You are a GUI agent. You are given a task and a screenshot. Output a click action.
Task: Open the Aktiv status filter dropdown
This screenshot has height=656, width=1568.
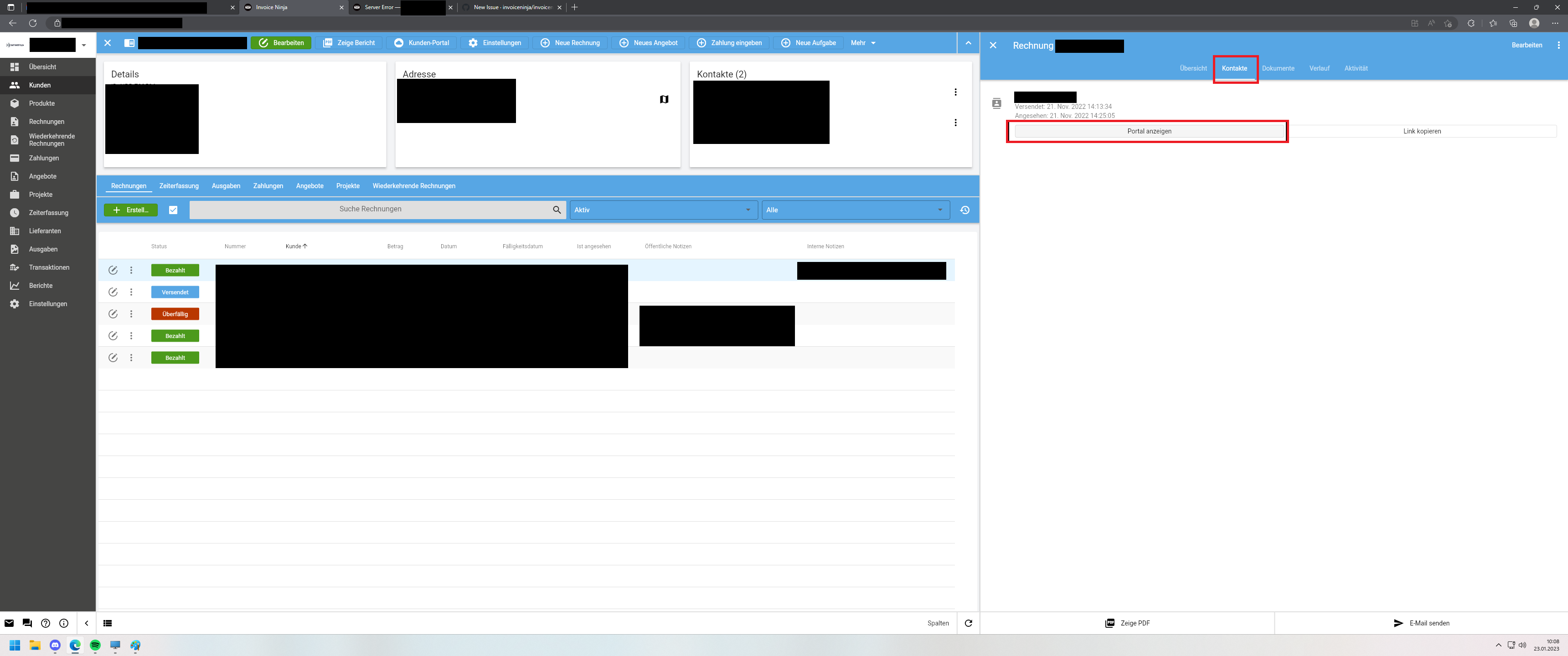pyautogui.click(x=663, y=210)
